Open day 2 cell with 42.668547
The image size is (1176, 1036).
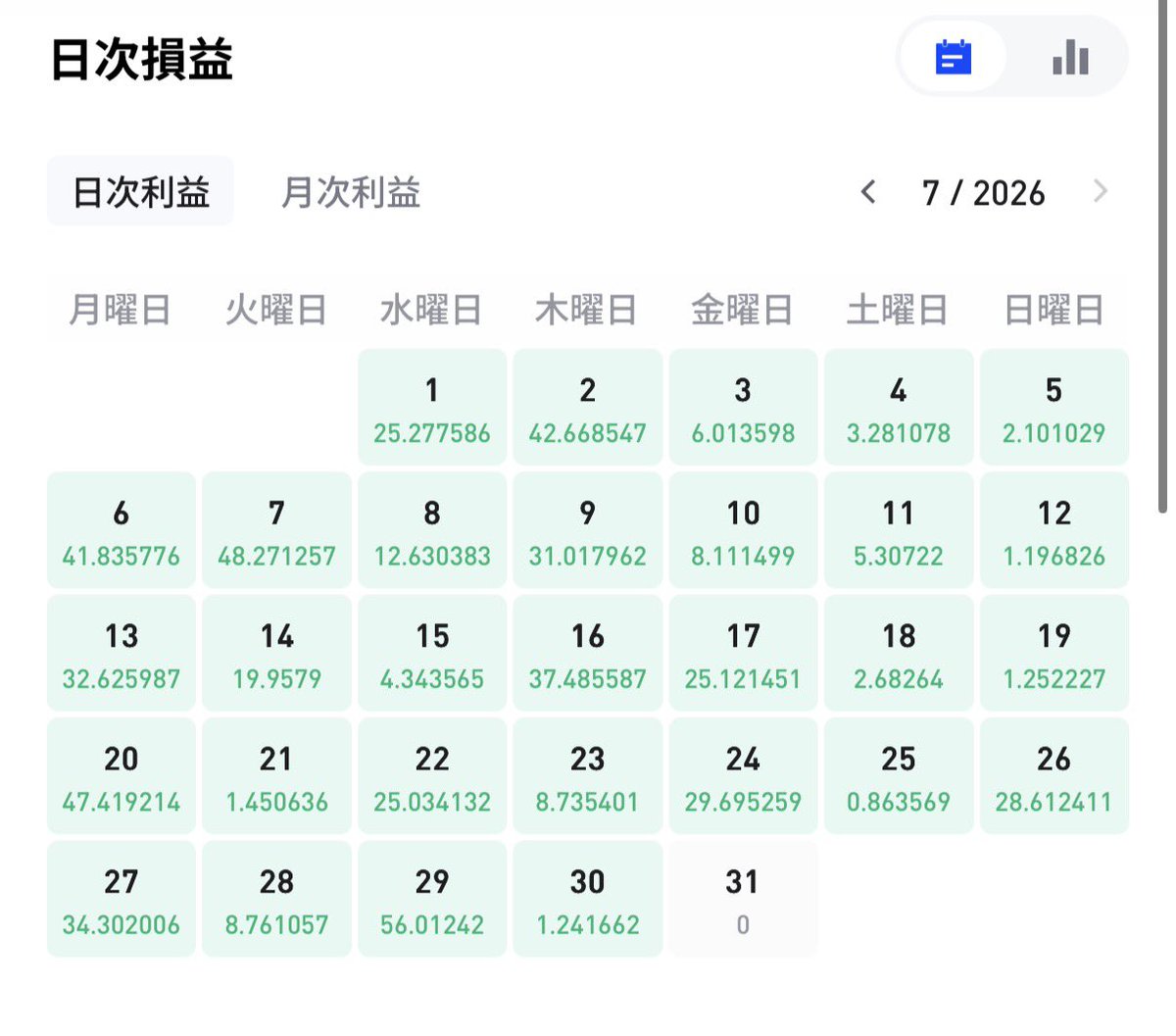(x=587, y=407)
